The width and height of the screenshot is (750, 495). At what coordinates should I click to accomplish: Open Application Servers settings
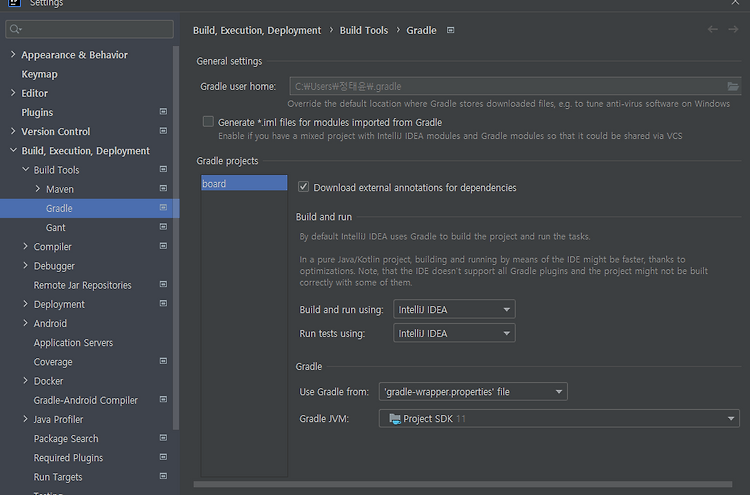73,343
